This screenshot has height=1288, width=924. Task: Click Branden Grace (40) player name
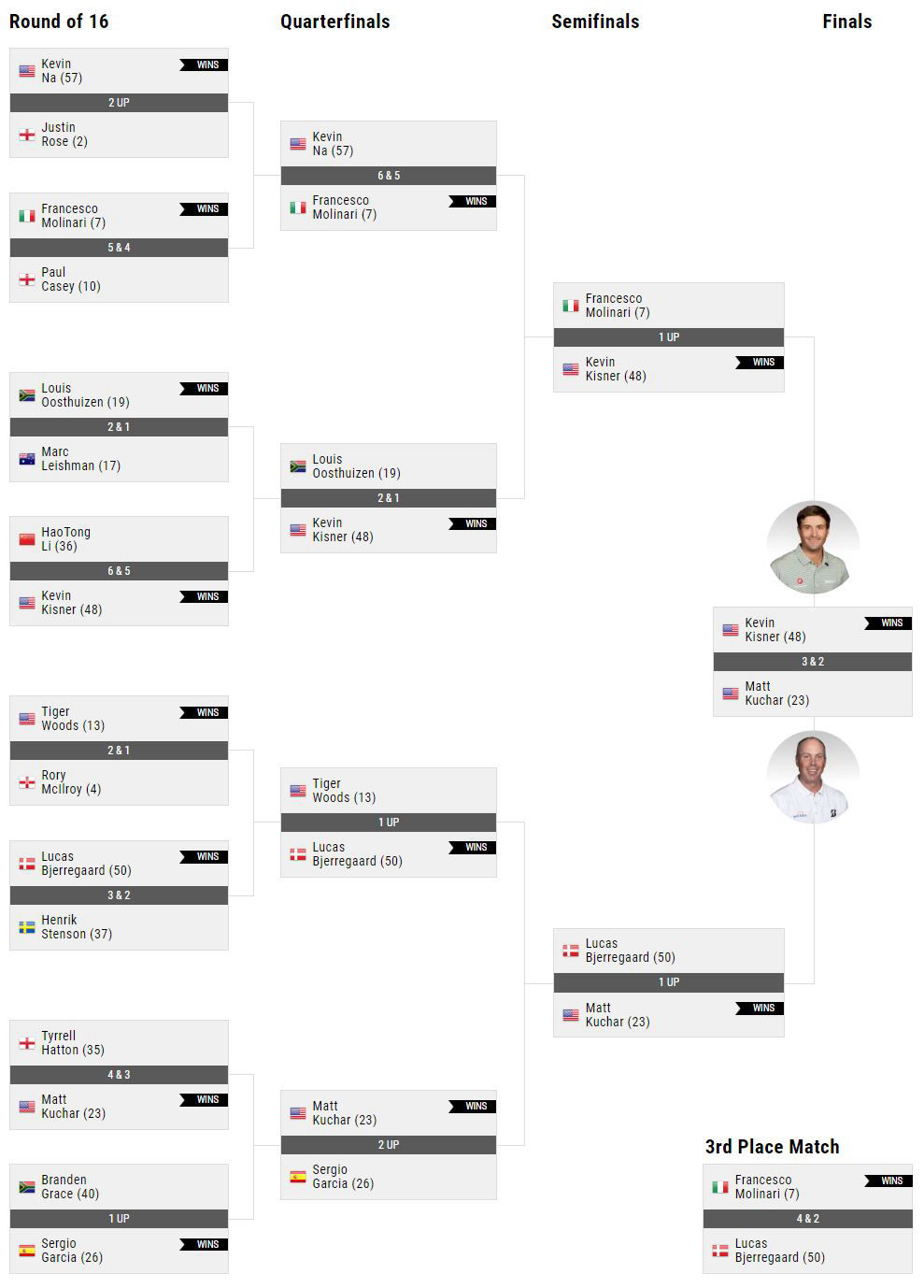[70, 1187]
